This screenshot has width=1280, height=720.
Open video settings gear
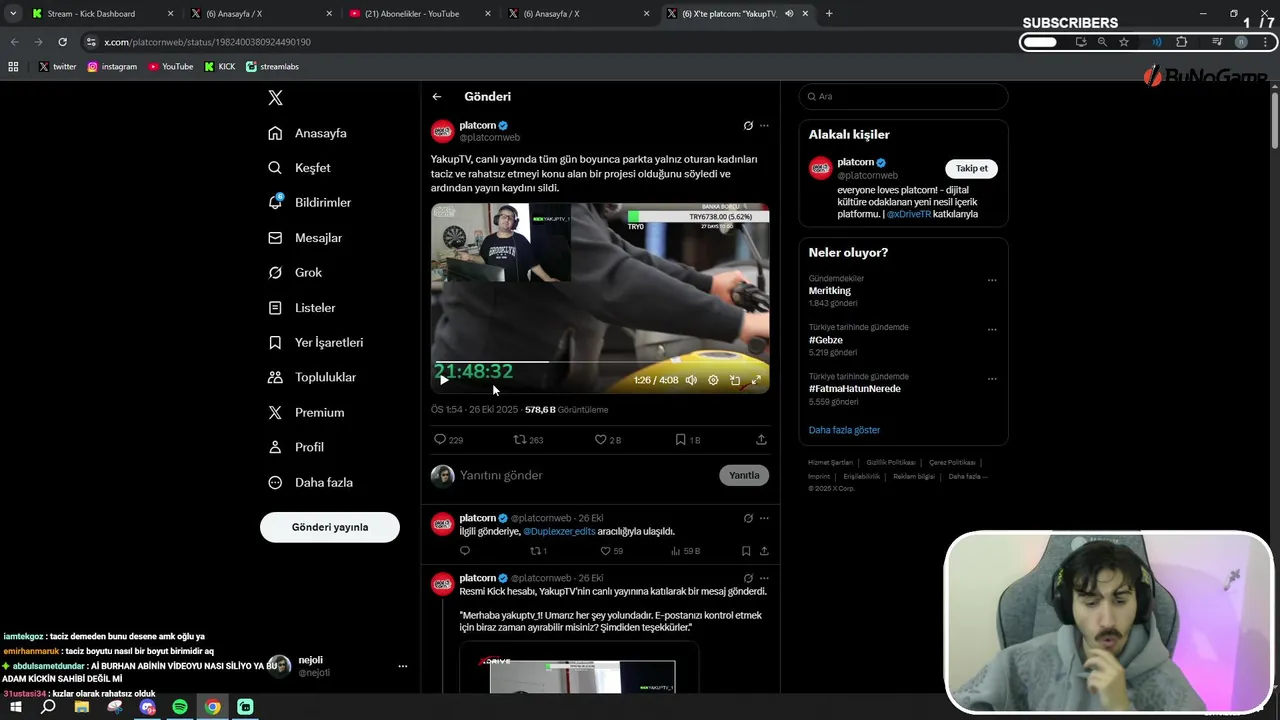[x=713, y=380]
